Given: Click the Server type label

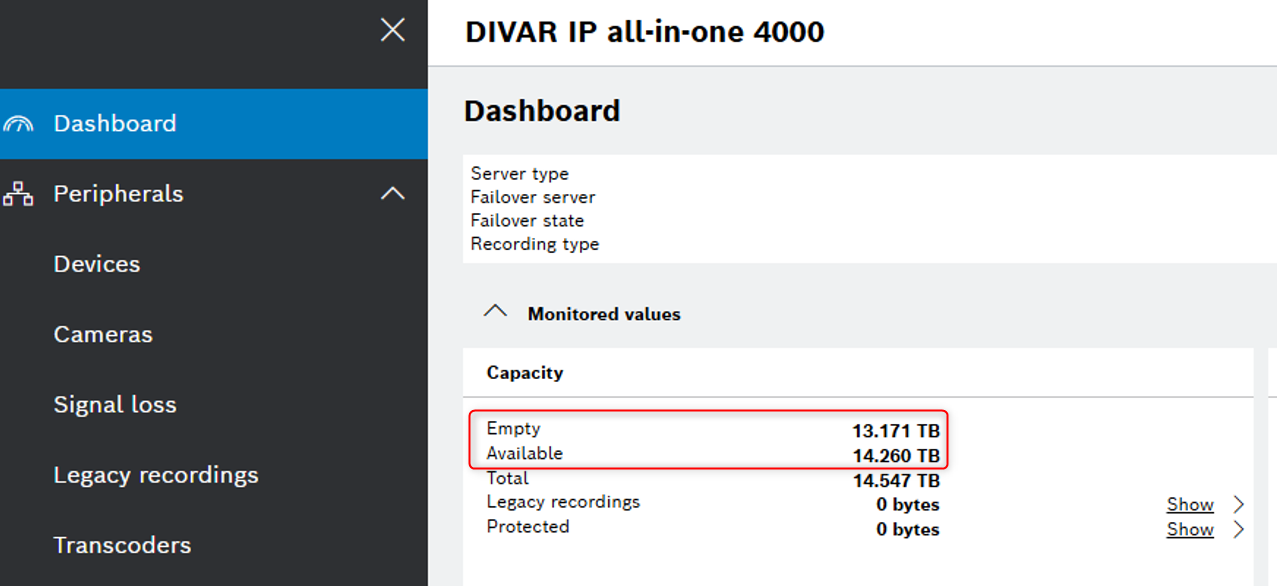Looking at the screenshot, I should [519, 174].
